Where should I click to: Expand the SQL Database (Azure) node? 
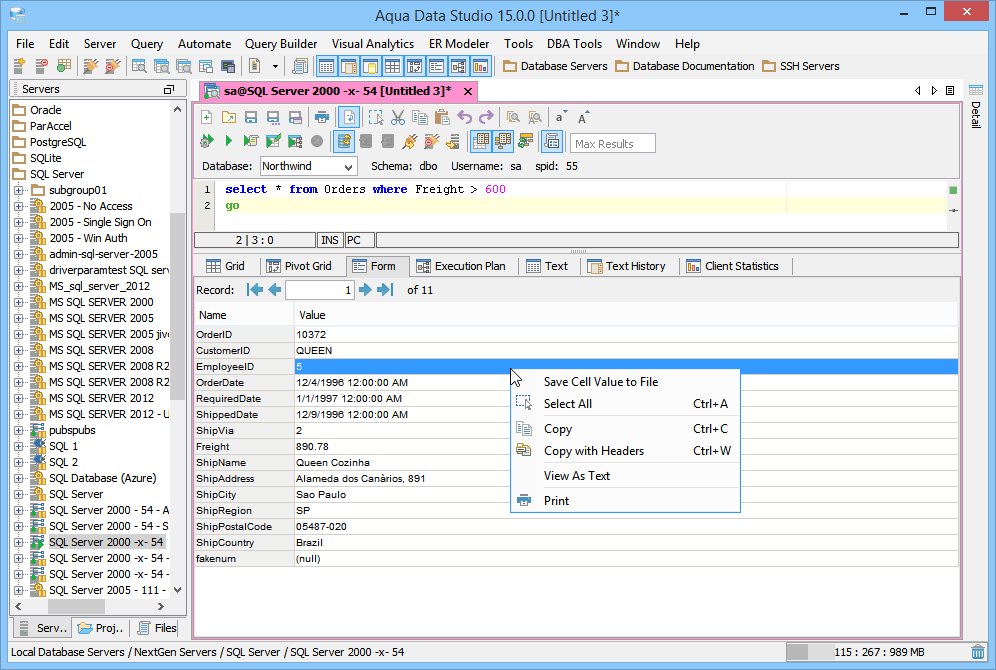point(18,478)
